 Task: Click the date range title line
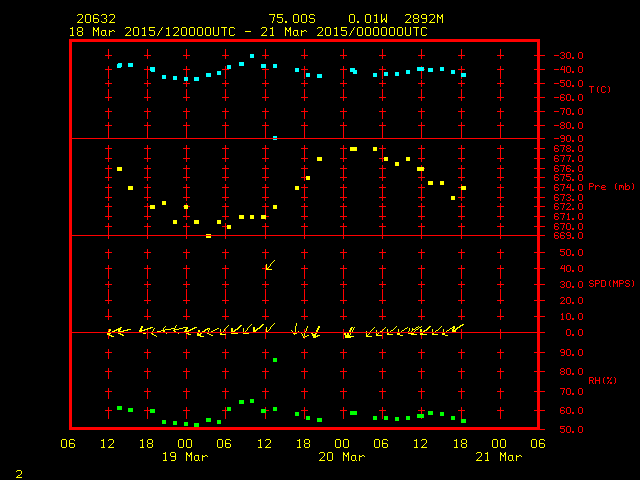point(248,32)
